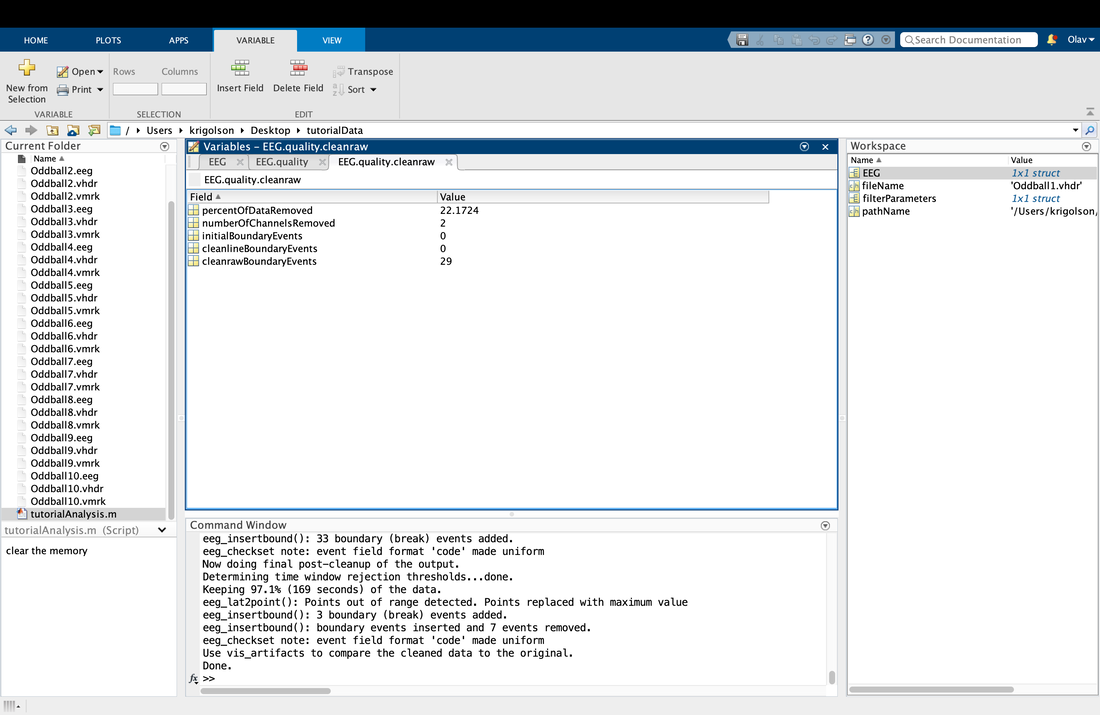Click the krigolson path segment
1100x715 pixels.
click(211, 131)
